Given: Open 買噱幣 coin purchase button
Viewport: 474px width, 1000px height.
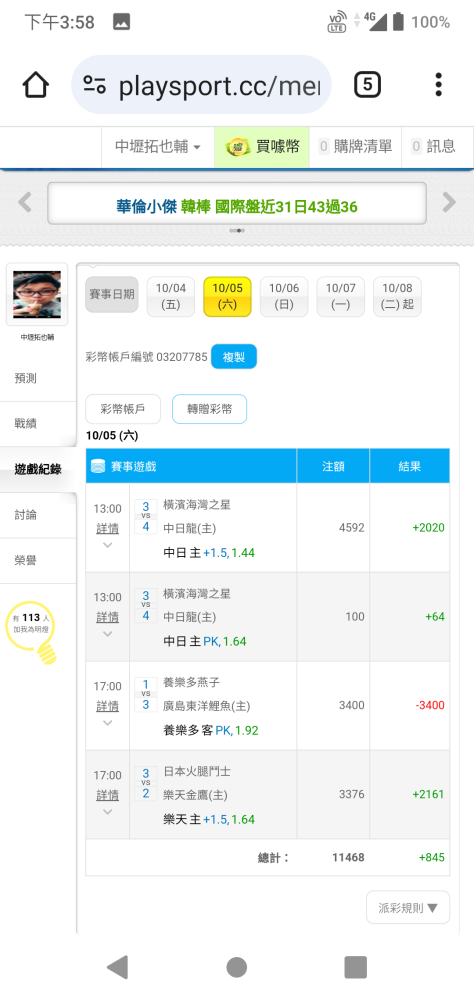Looking at the screenshot, I should point(262,147).
